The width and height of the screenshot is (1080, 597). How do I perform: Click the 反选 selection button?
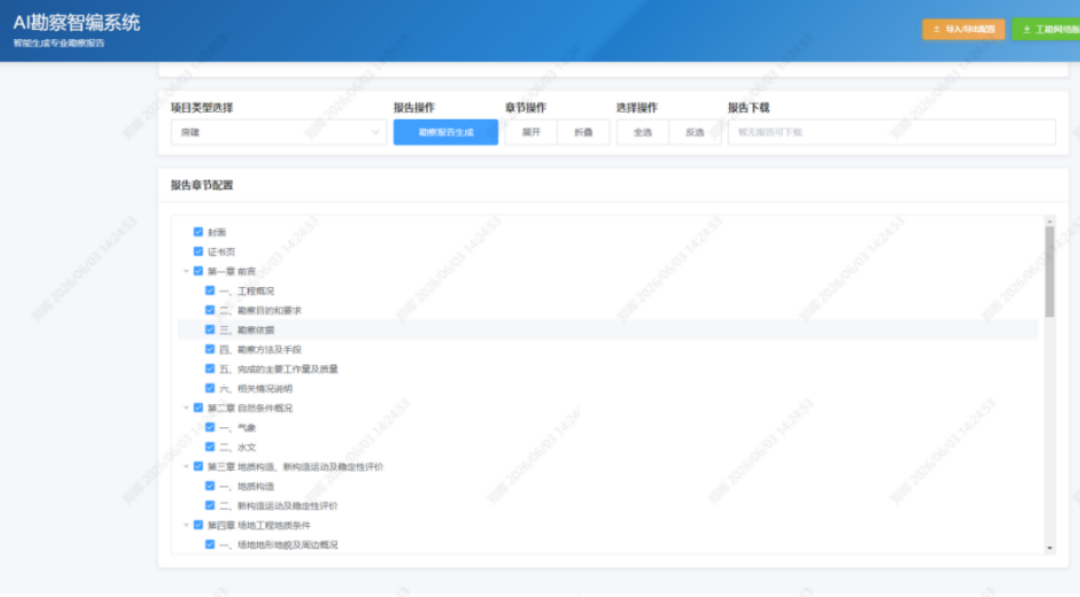[695, 132]
